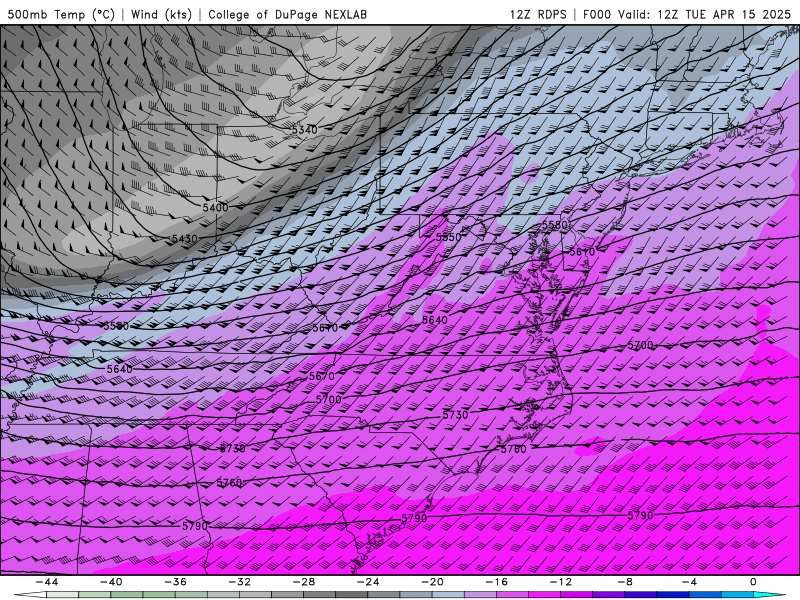Viewport: 800px width, 600px height.
Task: Click the -32 value on the color scale
Action: coord(240,582)
